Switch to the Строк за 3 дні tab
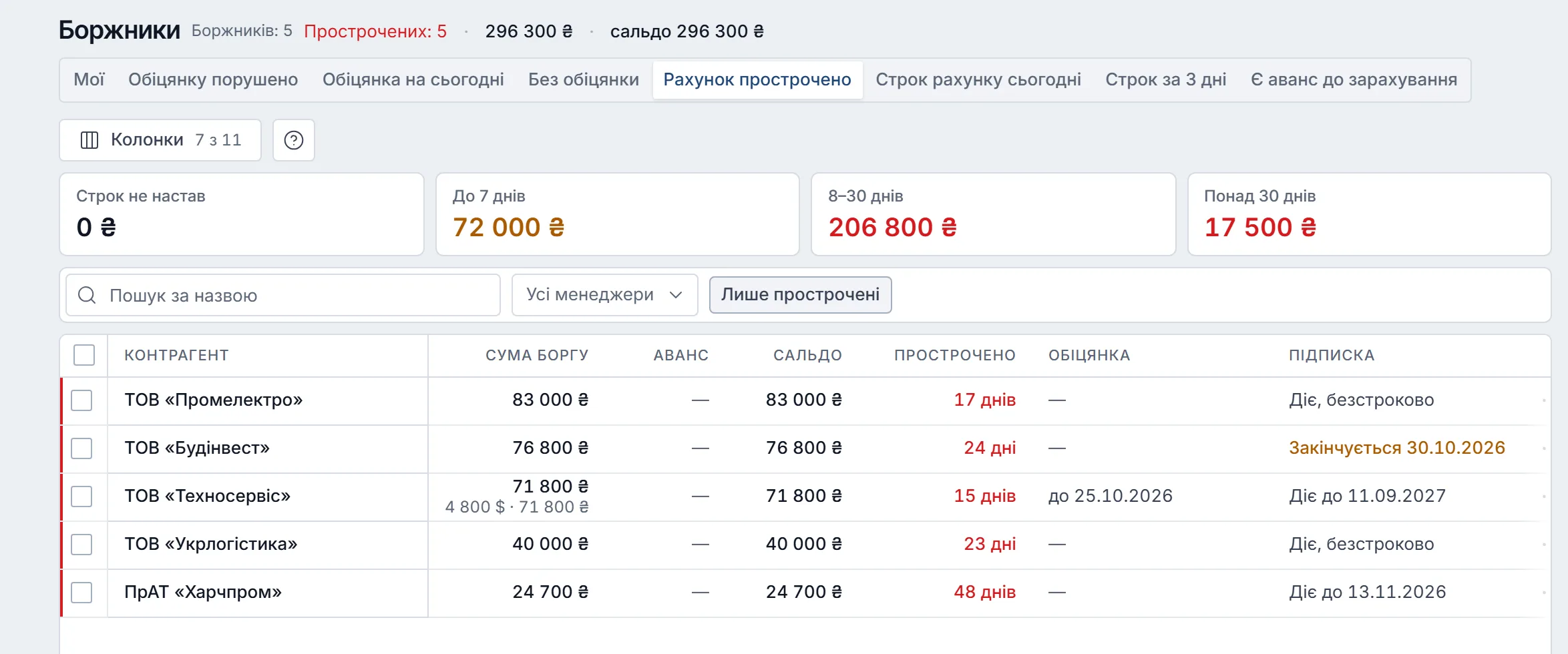The image size is (1568, 654). tap(1166, 80)
